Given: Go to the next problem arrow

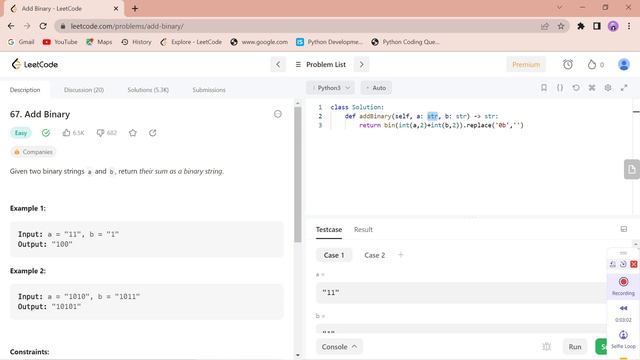Looking at the screenshot, I should coord(361,64).
